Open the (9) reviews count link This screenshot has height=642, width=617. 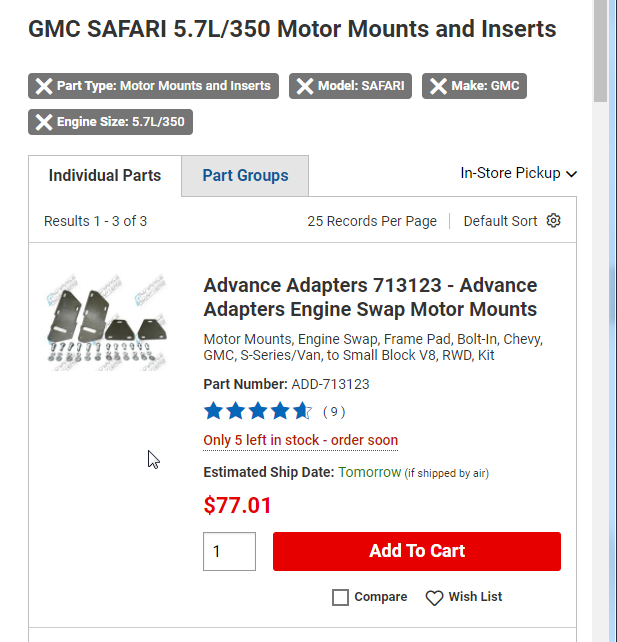point(334,411)
